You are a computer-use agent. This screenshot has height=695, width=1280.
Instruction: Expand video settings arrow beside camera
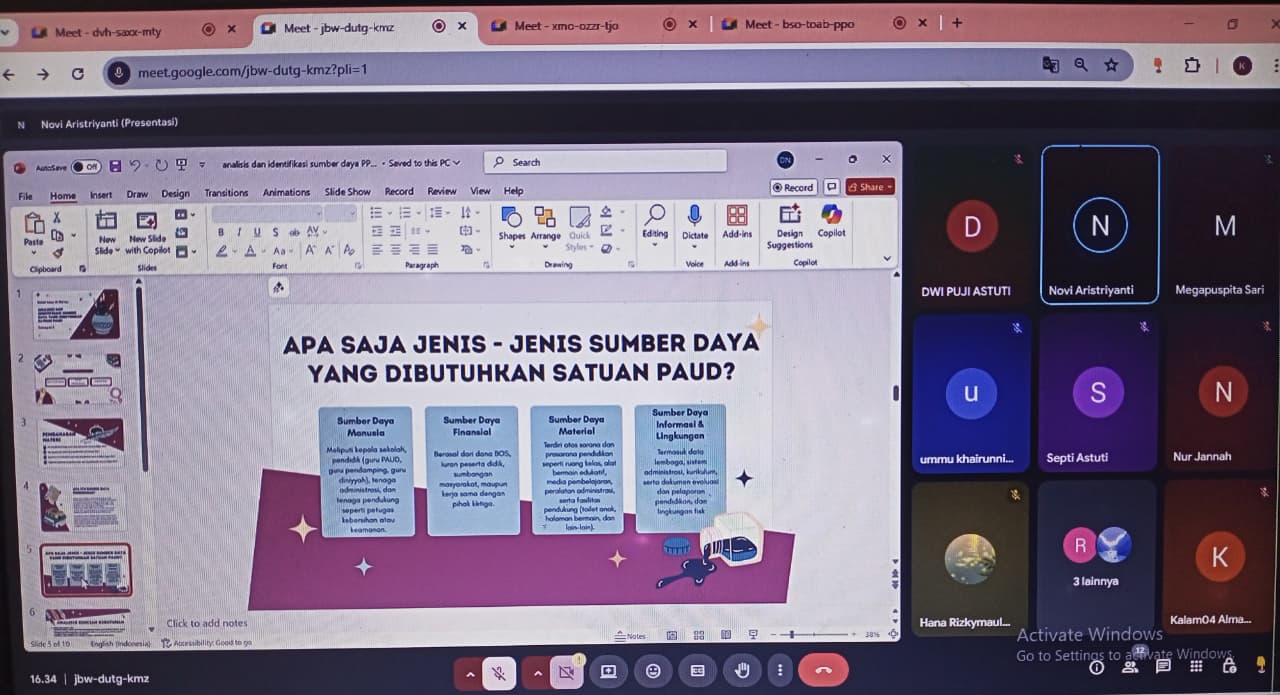coord(537,673)
